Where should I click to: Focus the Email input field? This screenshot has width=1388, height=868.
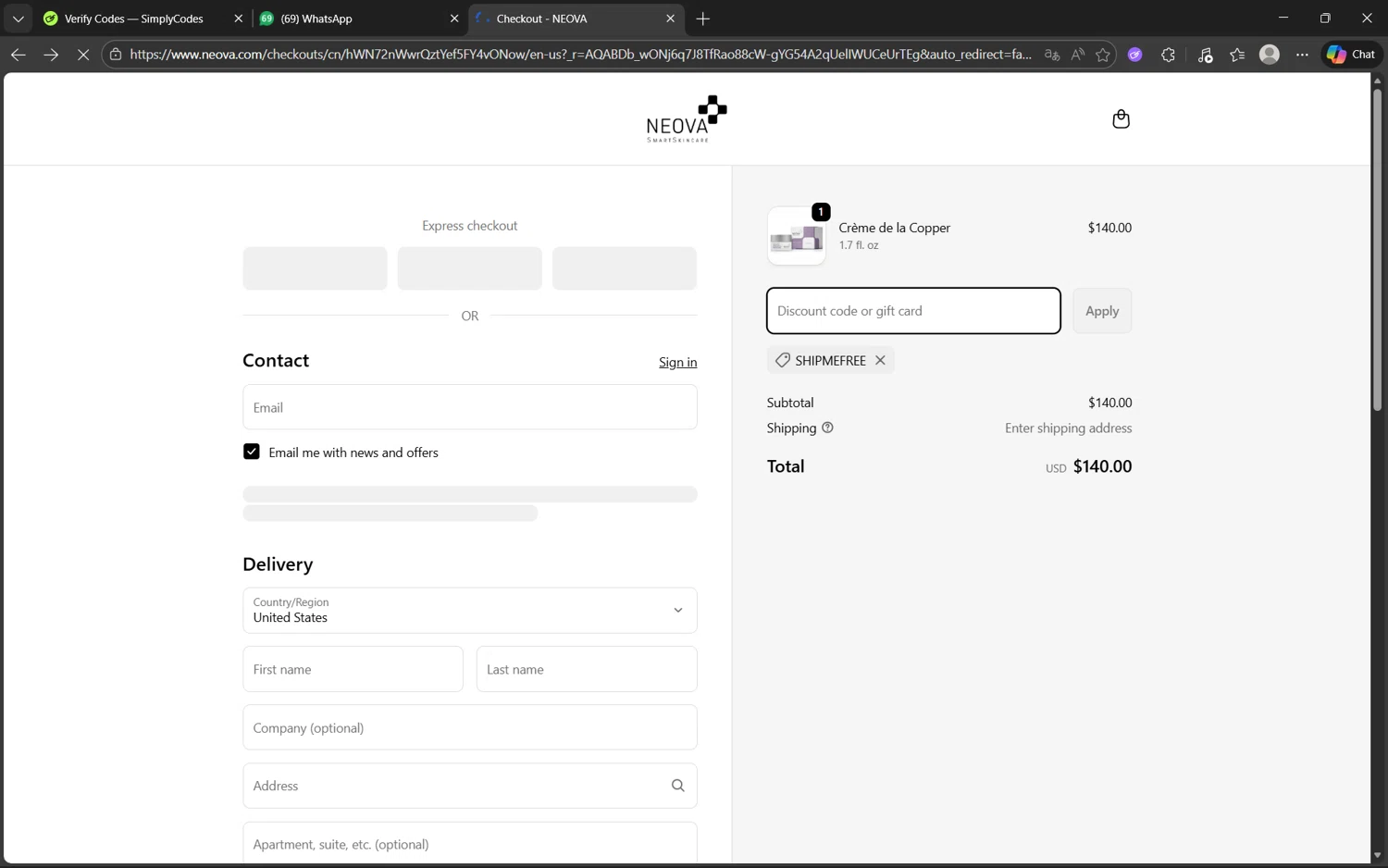click(x=470, y=407)
